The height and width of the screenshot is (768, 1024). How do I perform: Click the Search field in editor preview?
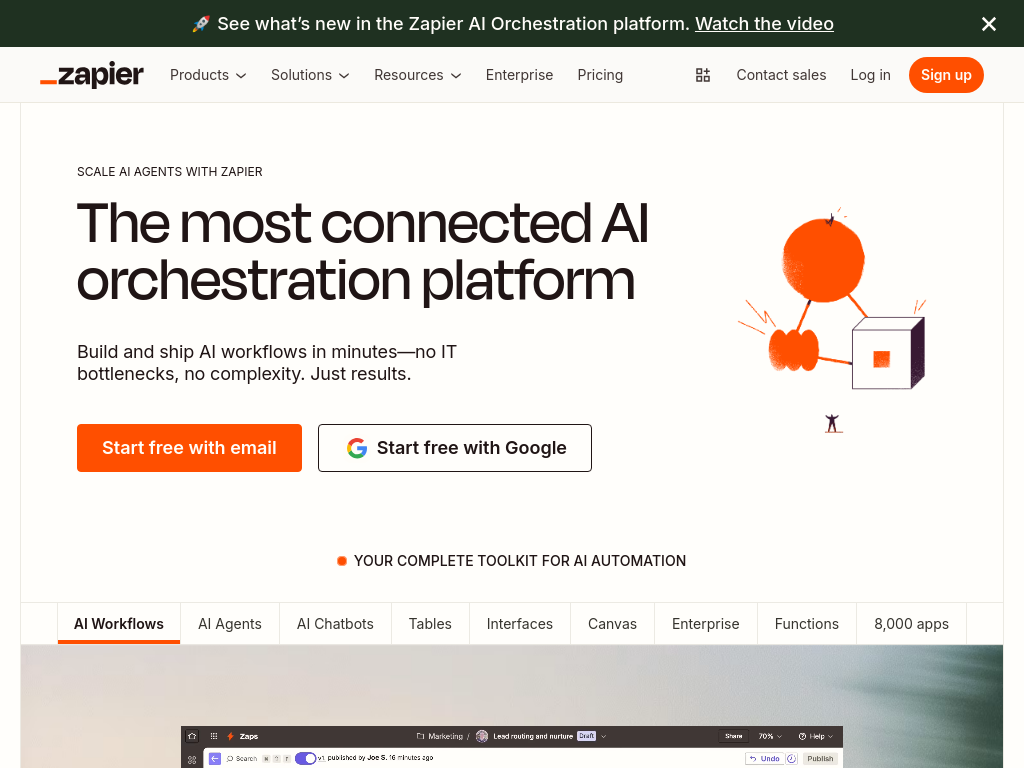[242, 759]
